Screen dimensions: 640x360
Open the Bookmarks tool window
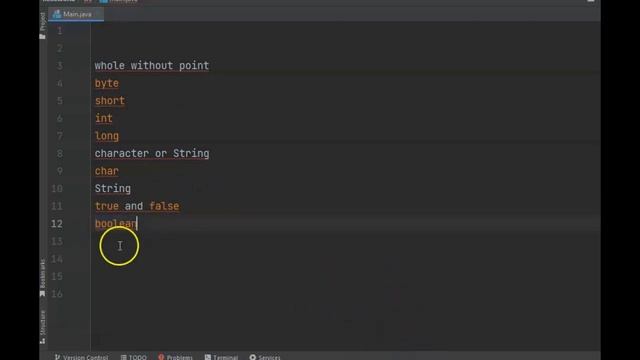[x=42, y=278]
